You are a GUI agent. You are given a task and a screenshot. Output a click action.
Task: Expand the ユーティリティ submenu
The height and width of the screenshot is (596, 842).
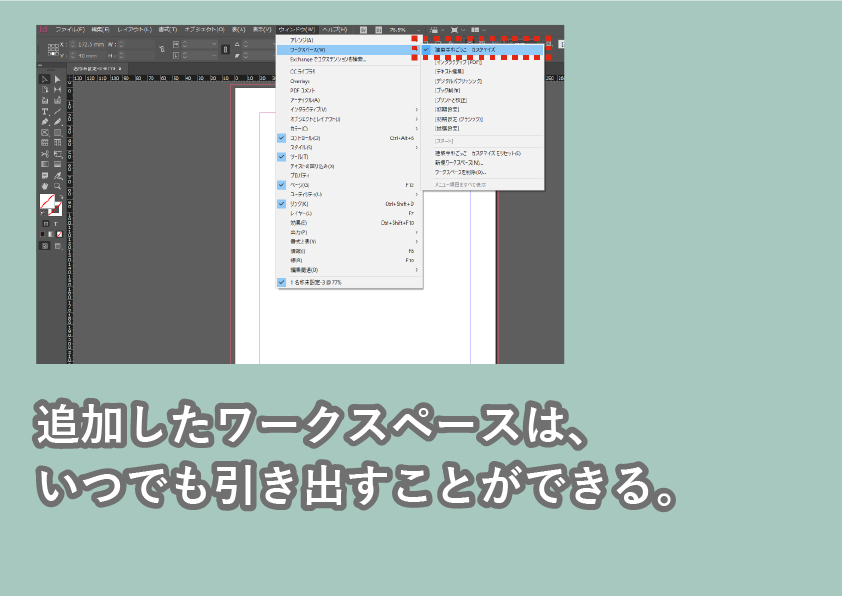pyautogui.click(x=347, y=194)
